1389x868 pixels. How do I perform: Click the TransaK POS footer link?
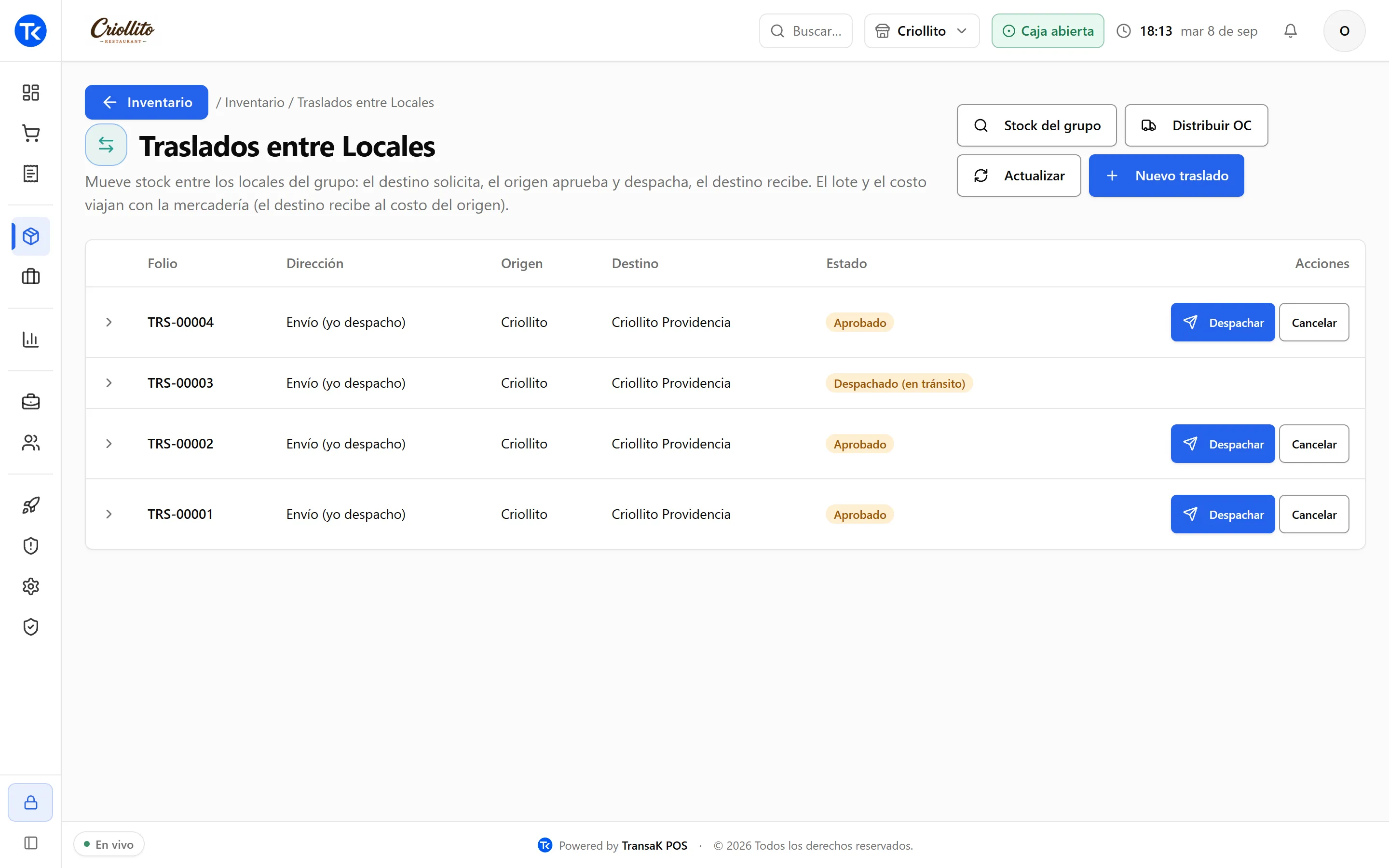[x=654, y=845]
